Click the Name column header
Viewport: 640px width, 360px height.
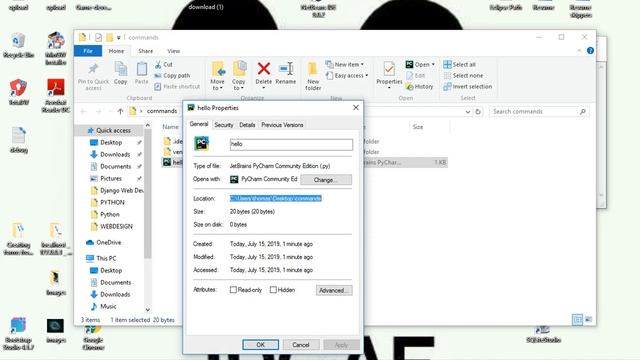click(170, 127)
